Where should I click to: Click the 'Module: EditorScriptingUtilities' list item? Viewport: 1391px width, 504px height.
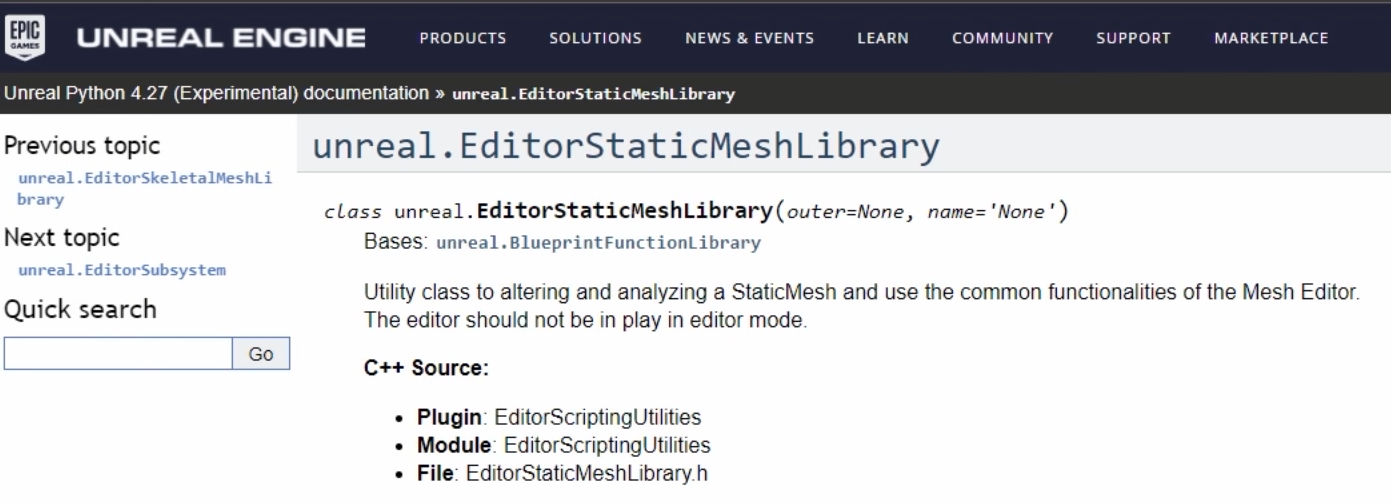[564, 444]
